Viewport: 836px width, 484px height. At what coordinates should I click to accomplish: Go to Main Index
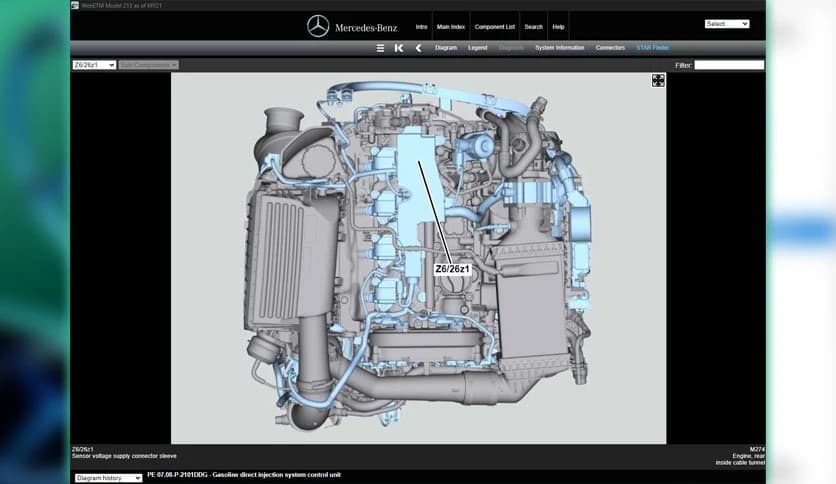(x=450, y=26)
